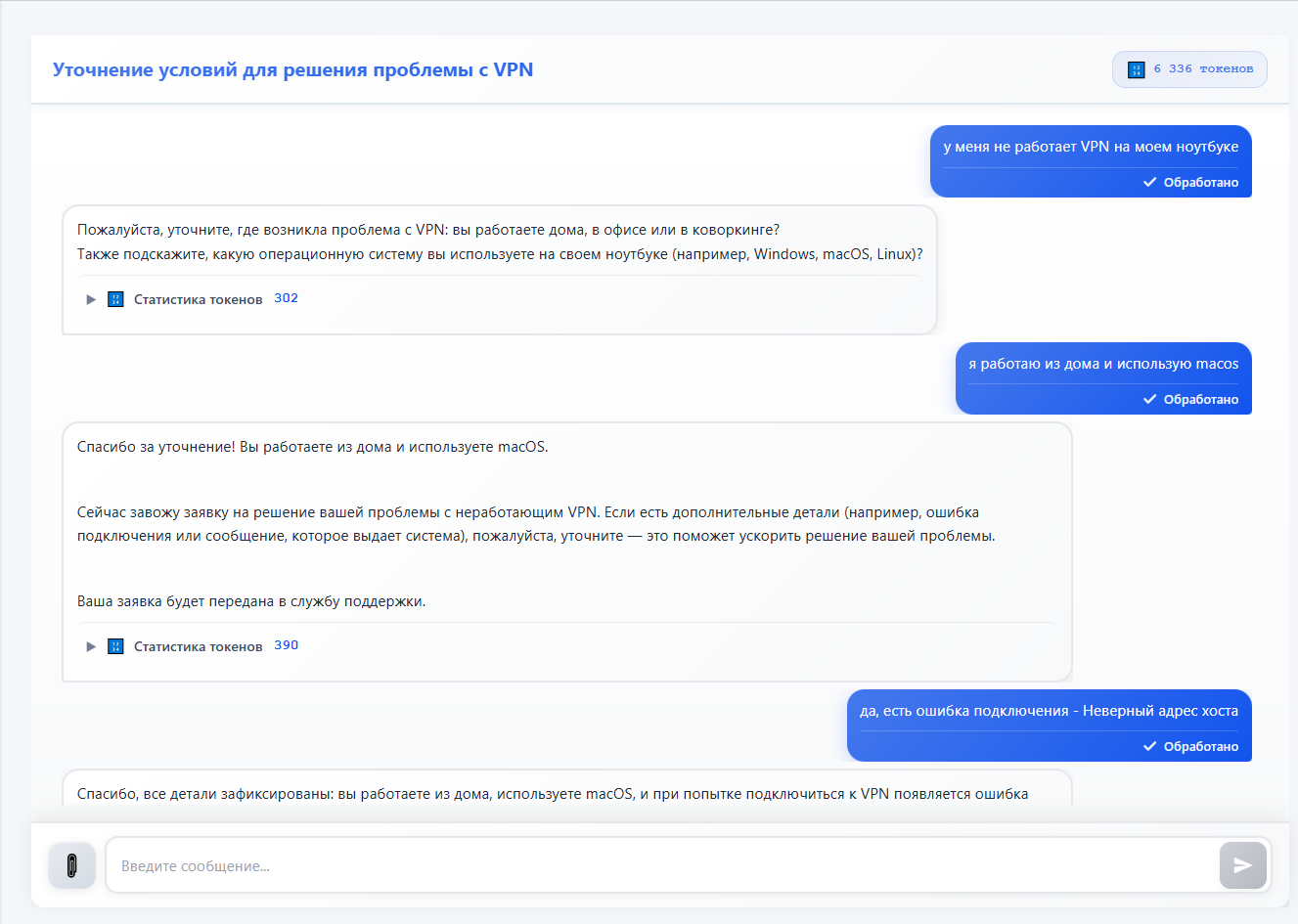Click checkmark on 'я работаю из дома' message
The height and width of the screenshot is (924, 1298).
coord(1150,400)
